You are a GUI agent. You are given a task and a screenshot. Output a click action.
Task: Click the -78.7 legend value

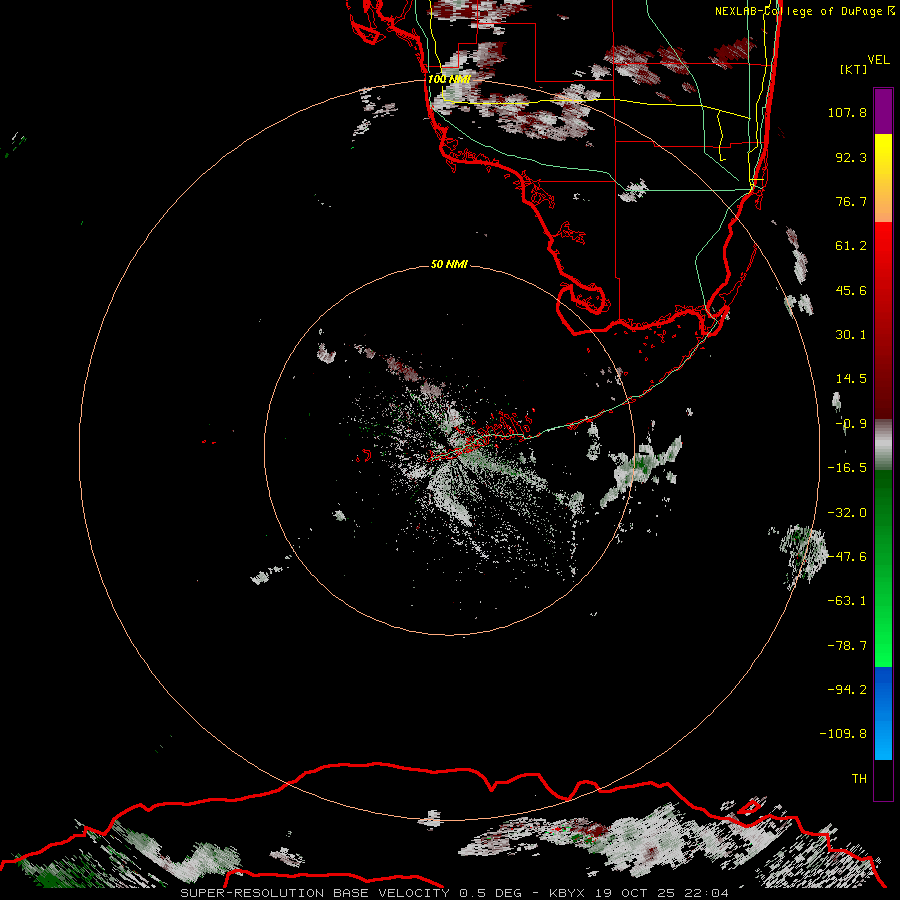pyautogui.click(x=847, y=646)
